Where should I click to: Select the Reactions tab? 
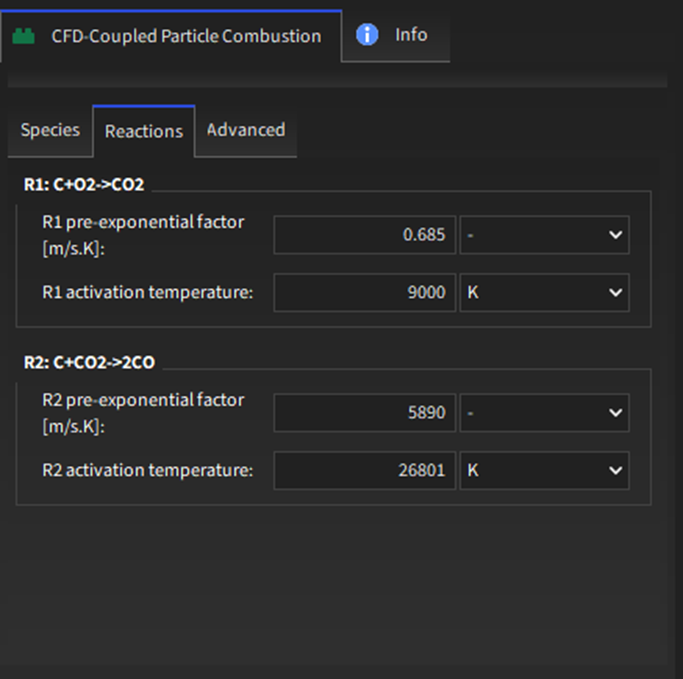(144, 131)
